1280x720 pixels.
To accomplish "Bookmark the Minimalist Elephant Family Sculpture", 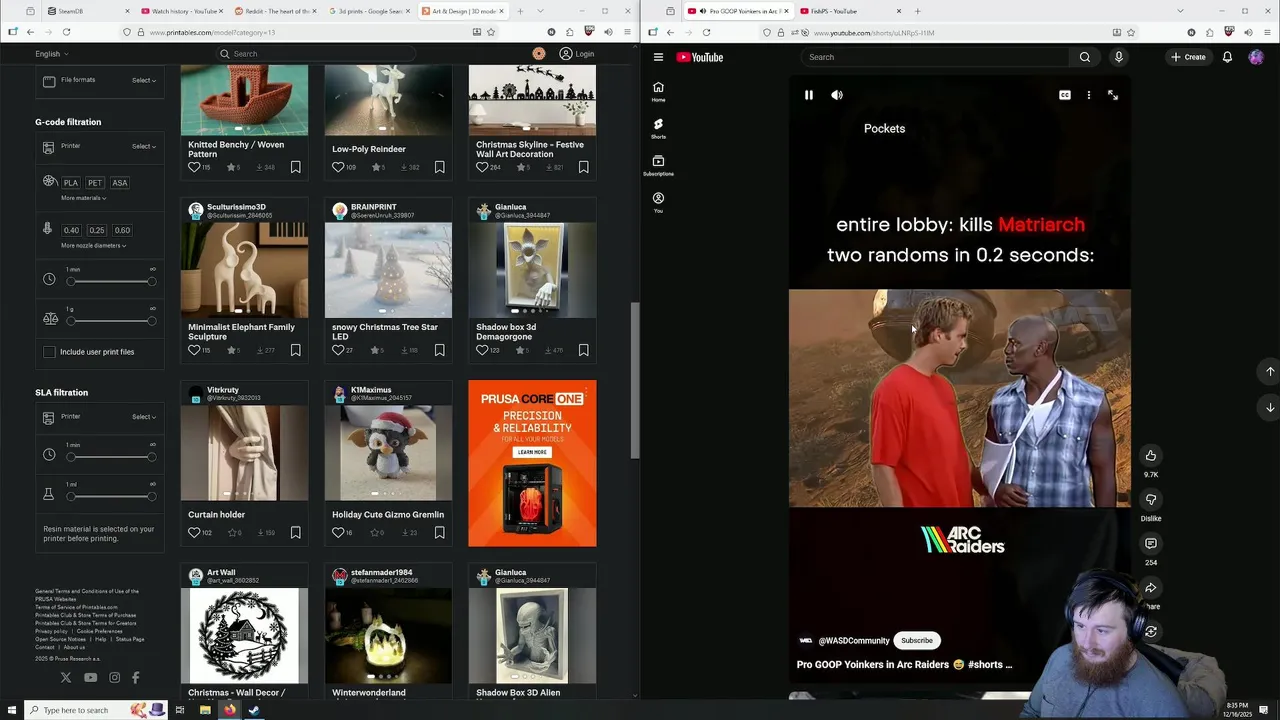I will coord(296,350).
